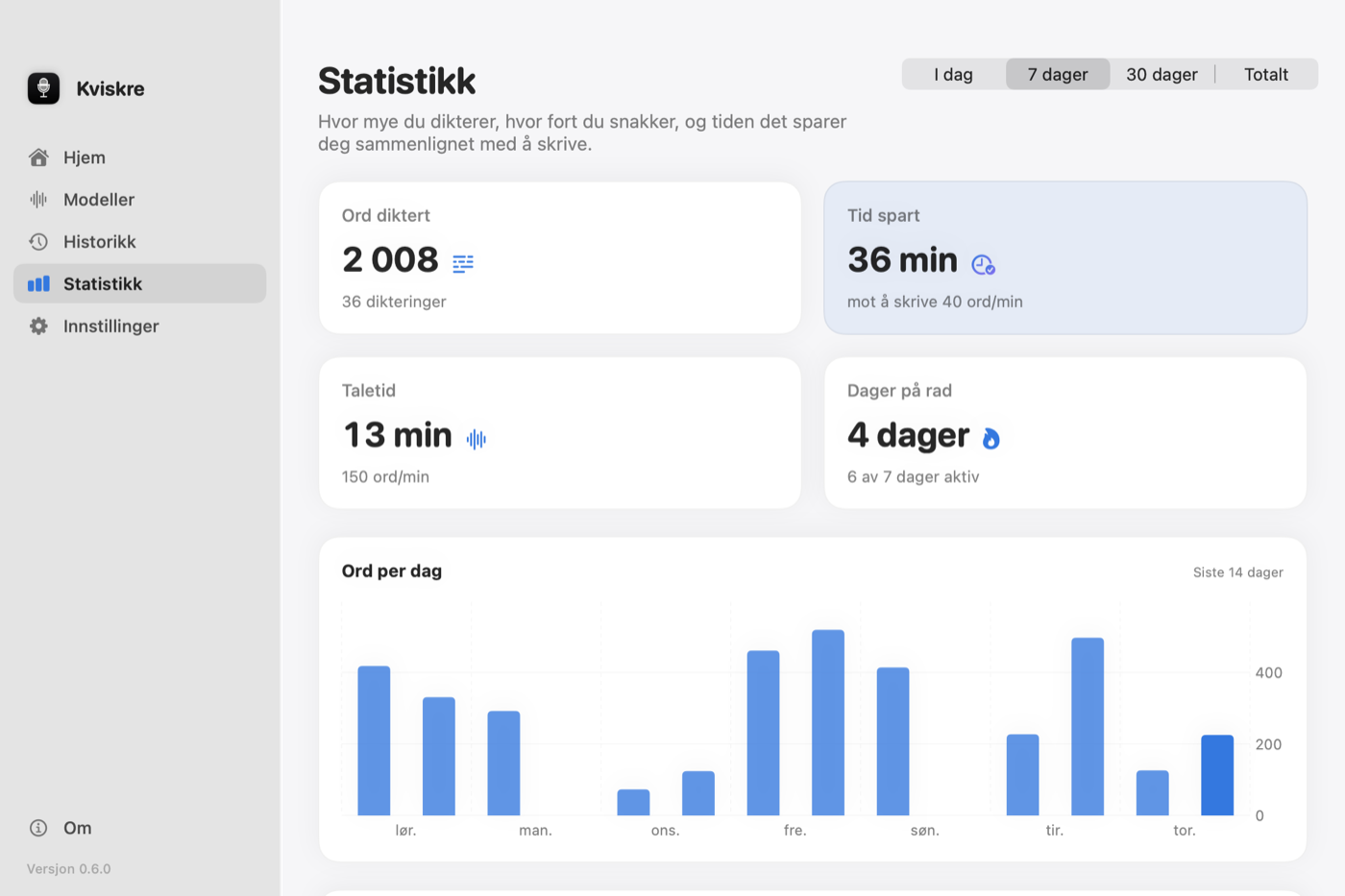This screenshot has width=1345, height=896.
Task: Go to Historikk in the sidebar
Action: pyautogui.click(x=140, y=242)
